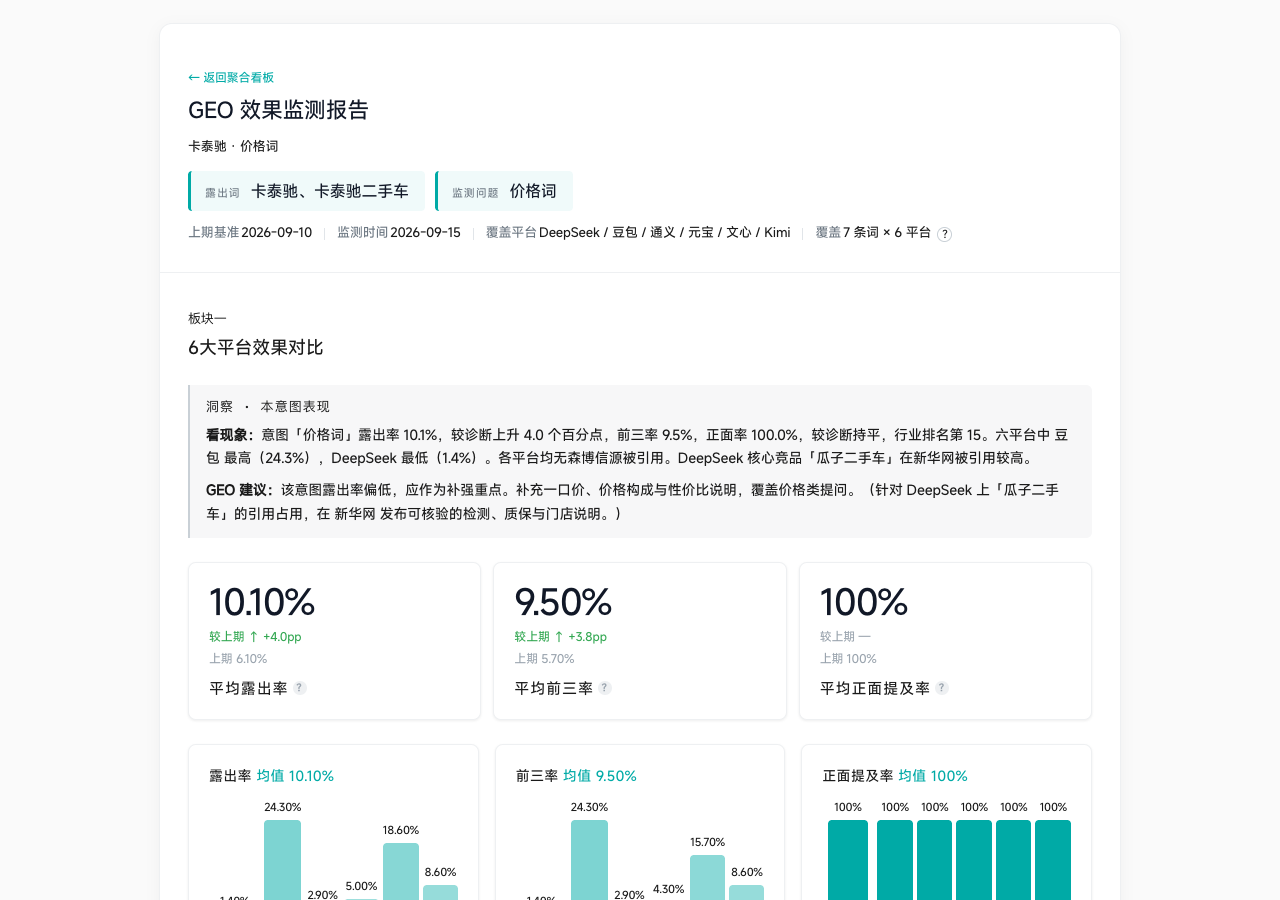Viewport: 1280px width, 900px height.
Task: Click the 4.30% label in 前三率 chart
Action: coord(669,888)
